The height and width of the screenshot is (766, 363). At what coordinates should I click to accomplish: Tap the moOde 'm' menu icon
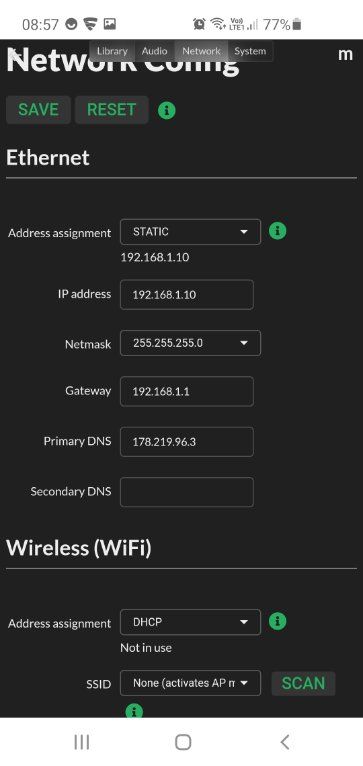coord(345,54)
